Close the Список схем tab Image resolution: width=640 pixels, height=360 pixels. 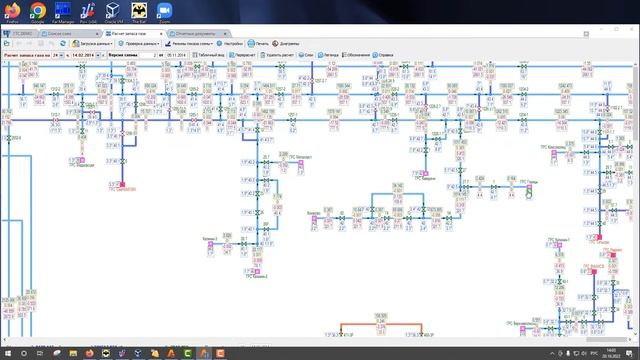click(97, 33)
